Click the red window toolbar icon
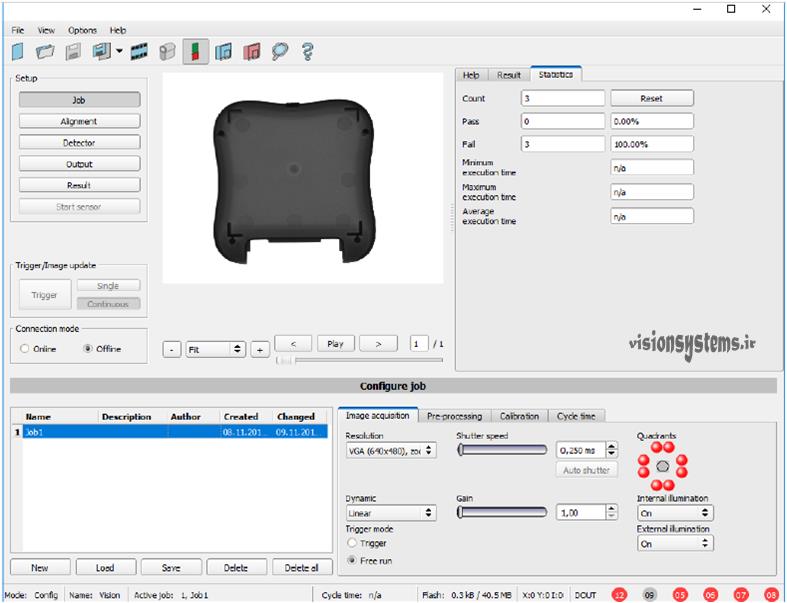The width and height of the screenshot is (787, 603). 251,51
